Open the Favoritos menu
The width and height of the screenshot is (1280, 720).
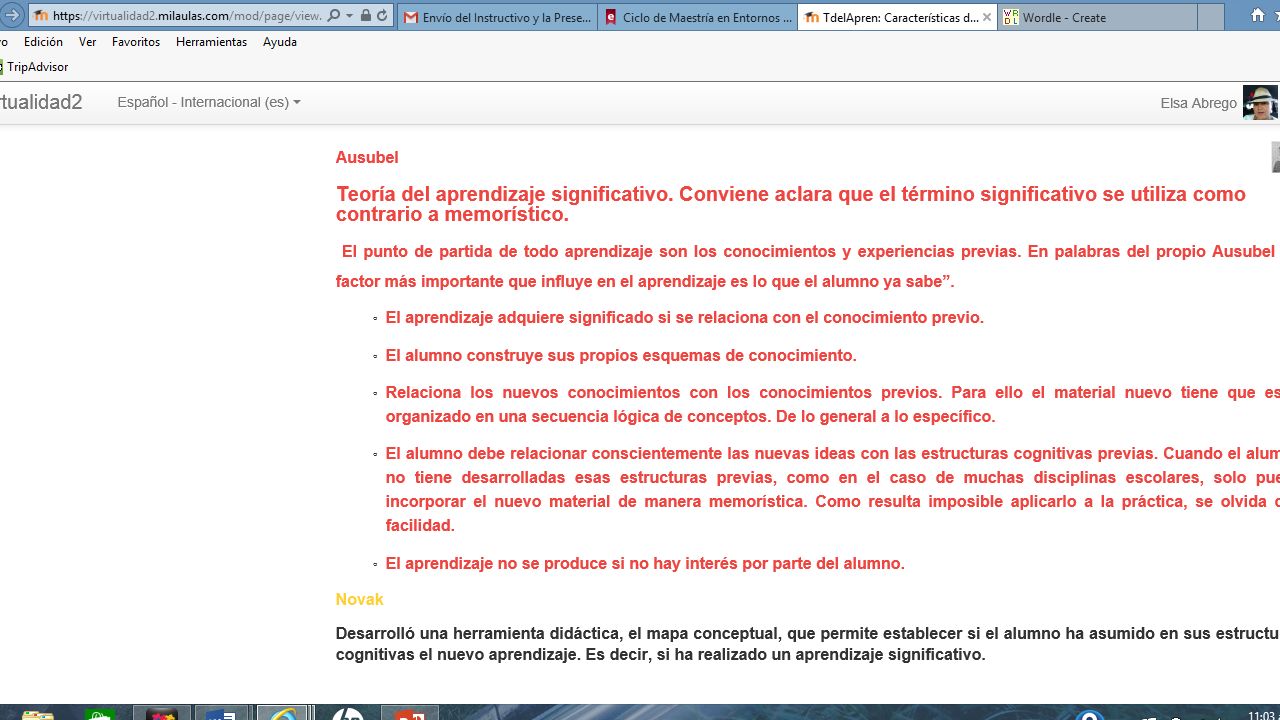tap(136, 42)
